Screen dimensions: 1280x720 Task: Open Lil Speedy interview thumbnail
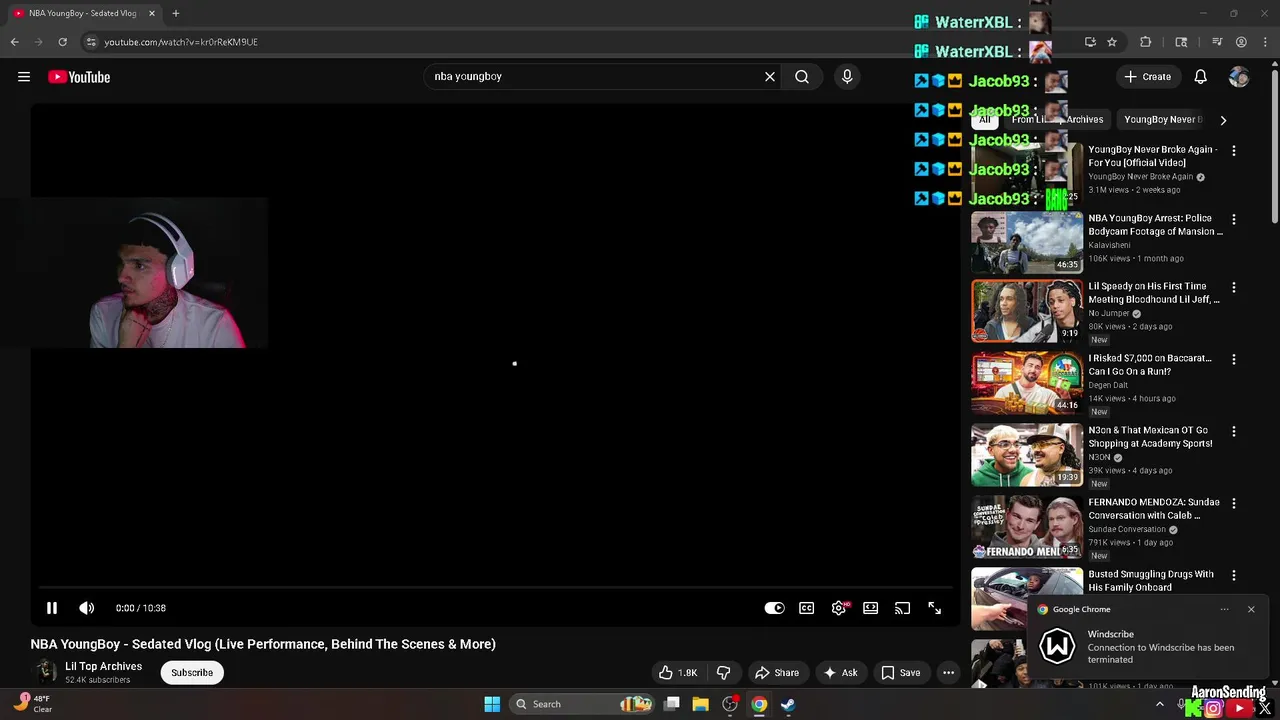[x=1027, y=311]
